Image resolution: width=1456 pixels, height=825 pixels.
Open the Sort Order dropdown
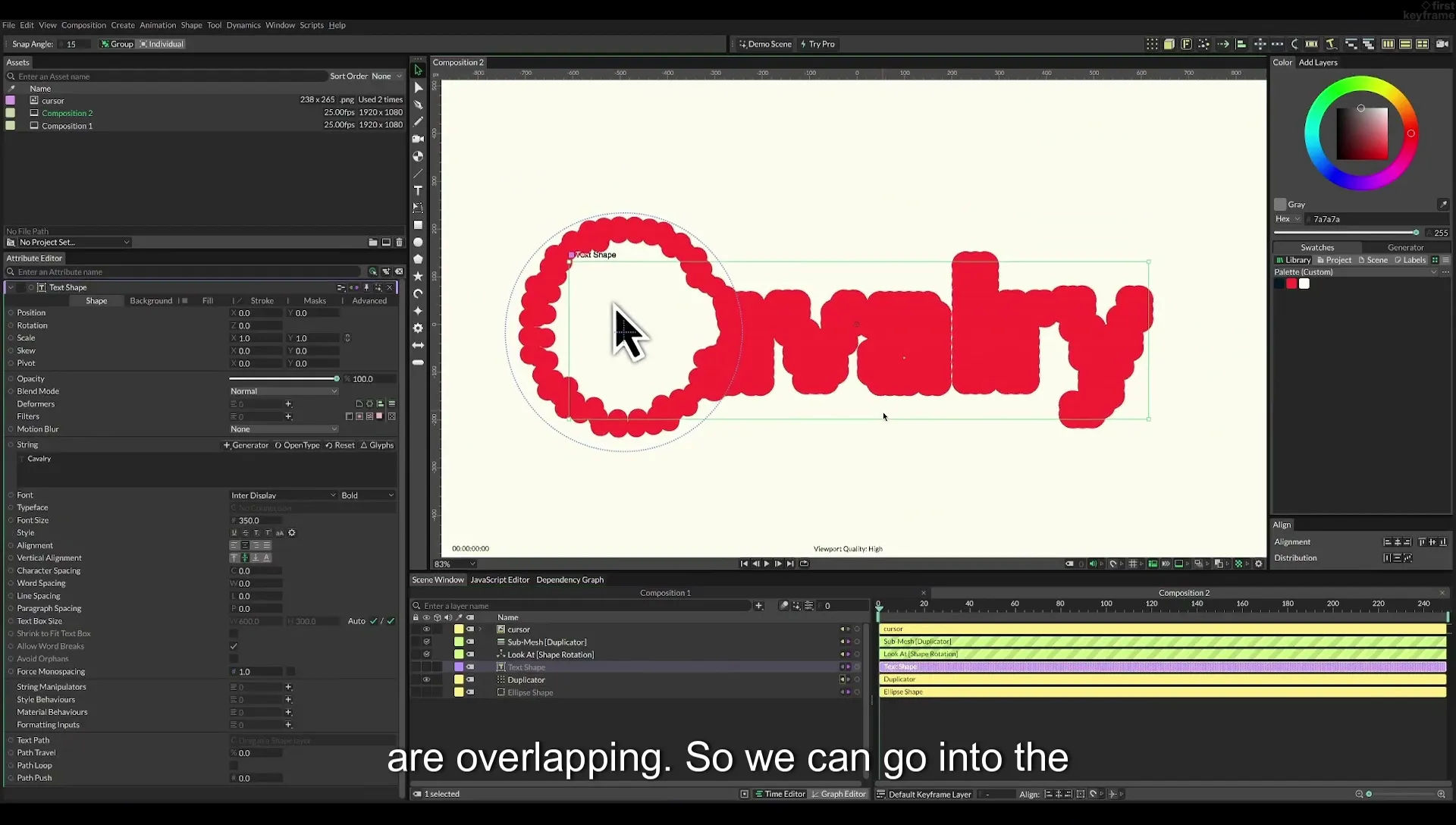tap(387, 76)
